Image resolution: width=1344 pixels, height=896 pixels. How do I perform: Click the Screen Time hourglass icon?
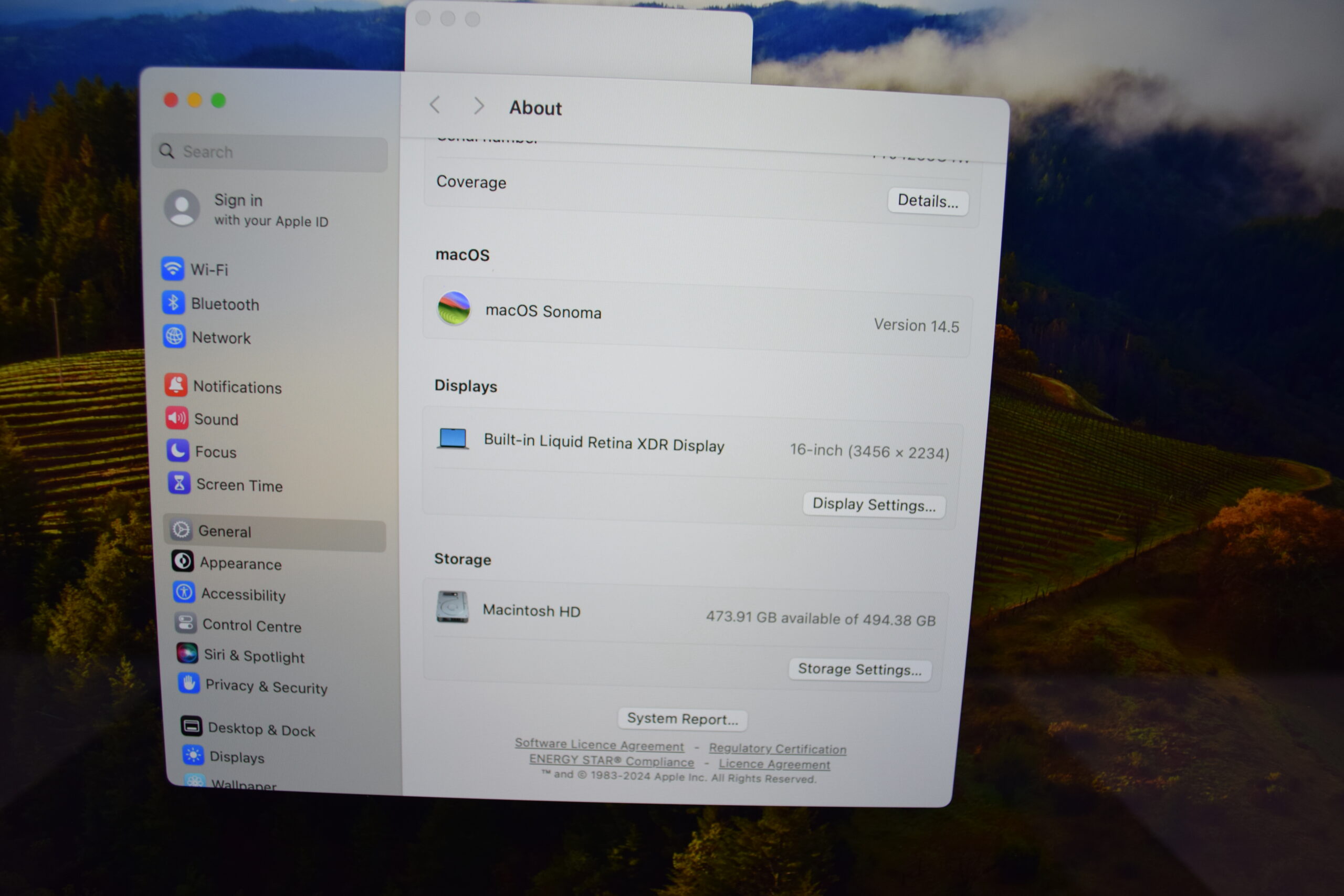(x=180, y=483)
